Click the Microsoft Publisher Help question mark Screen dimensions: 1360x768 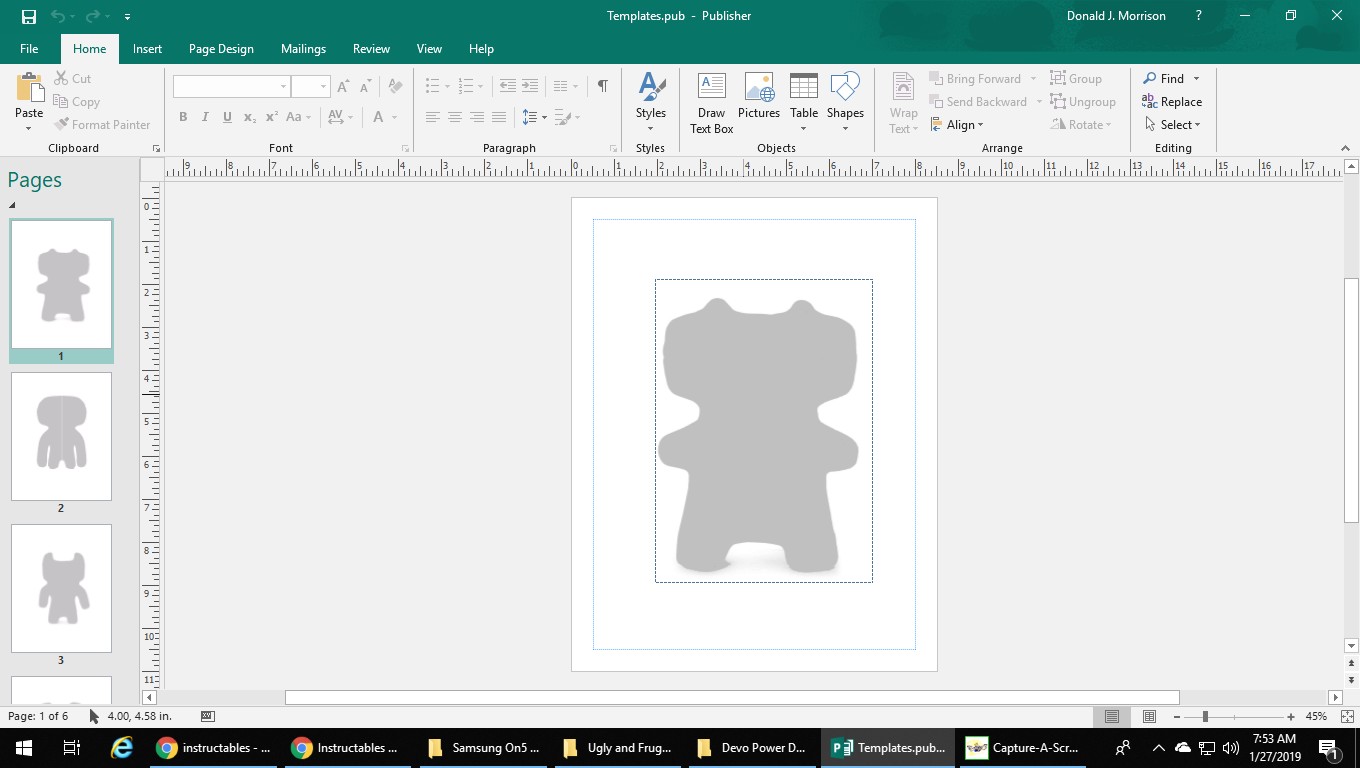(1199, 16)
